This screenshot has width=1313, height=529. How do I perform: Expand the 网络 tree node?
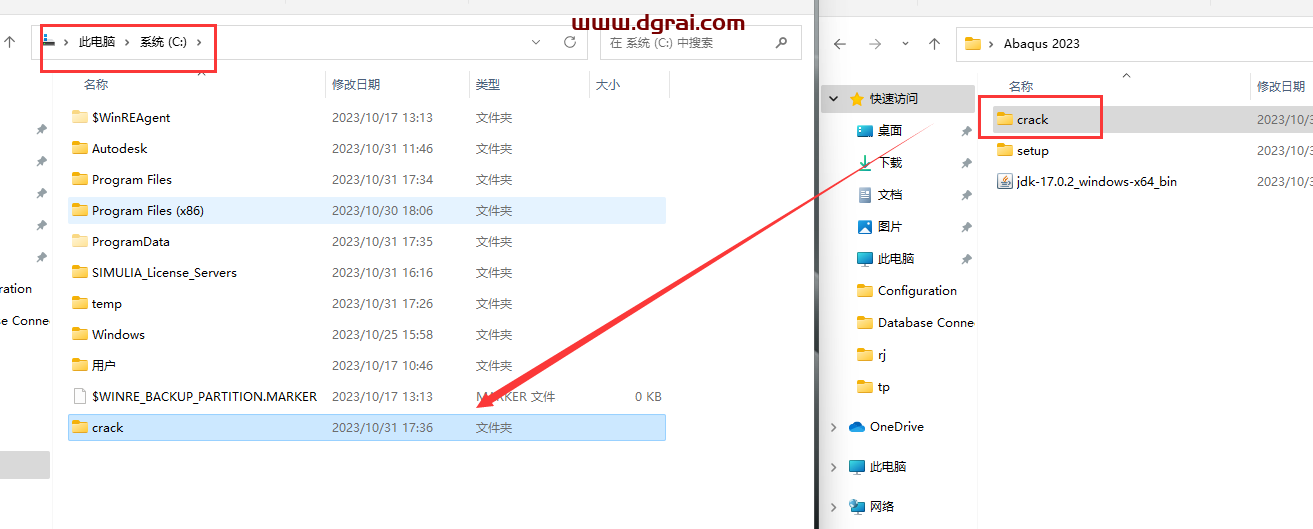point(833,507)
